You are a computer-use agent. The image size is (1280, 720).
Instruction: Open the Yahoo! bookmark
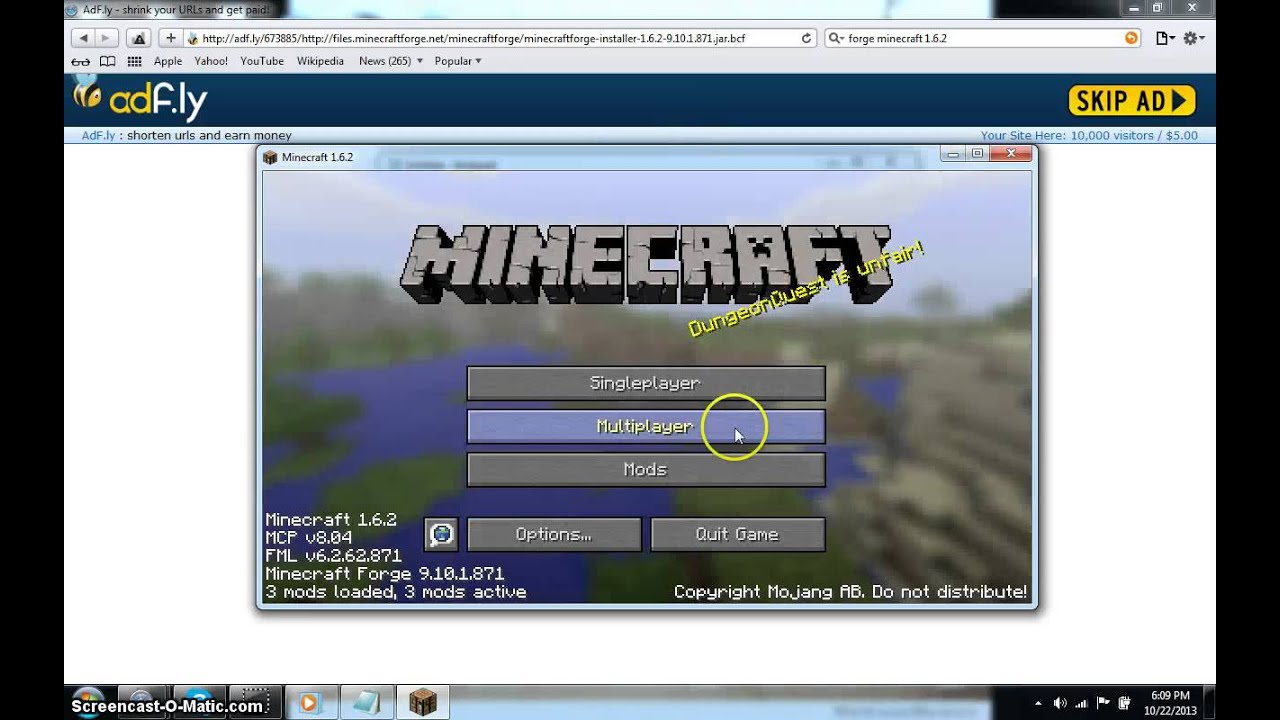tap(211, 61)
